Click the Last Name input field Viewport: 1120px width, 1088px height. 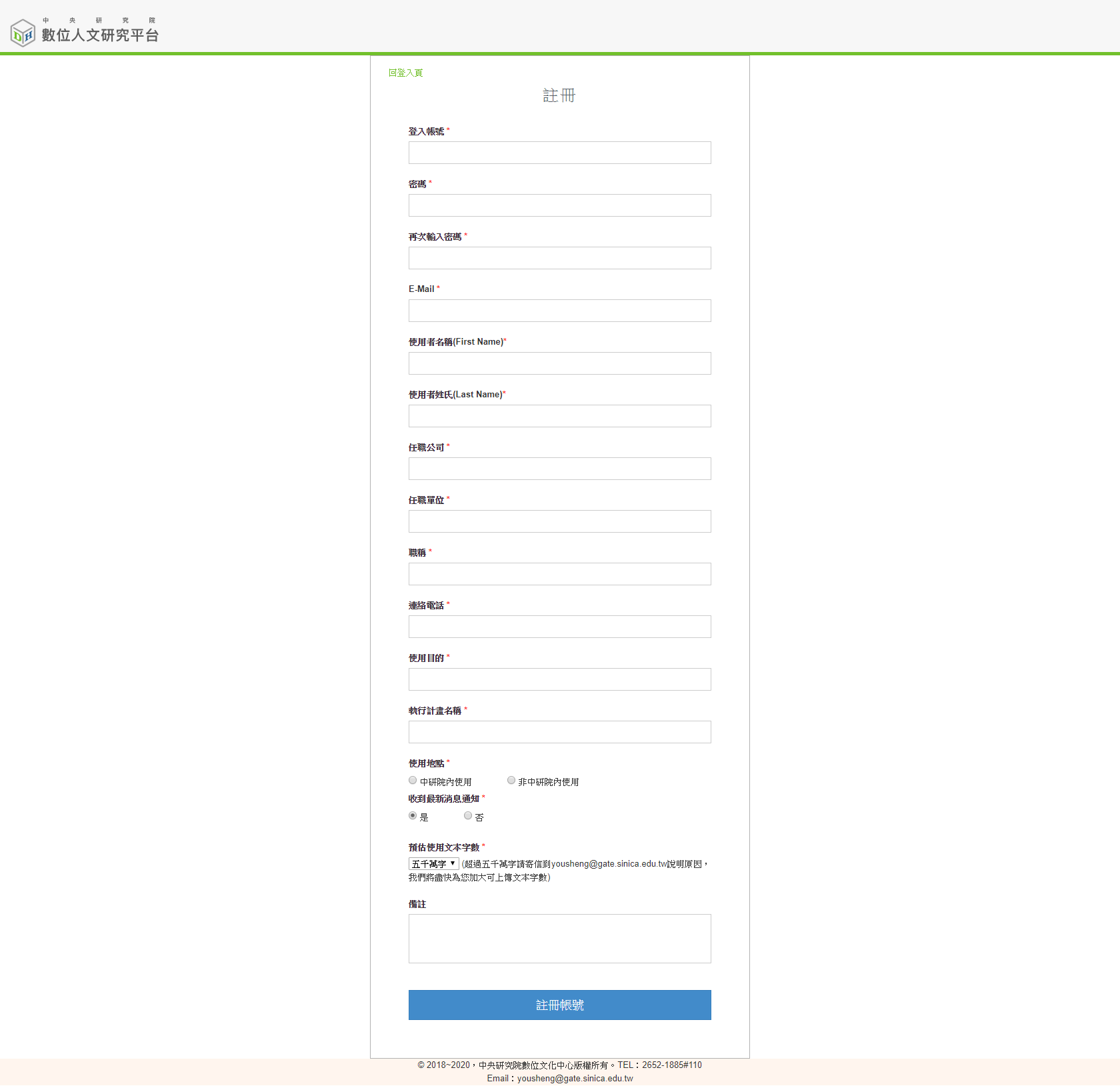(559, 416)
